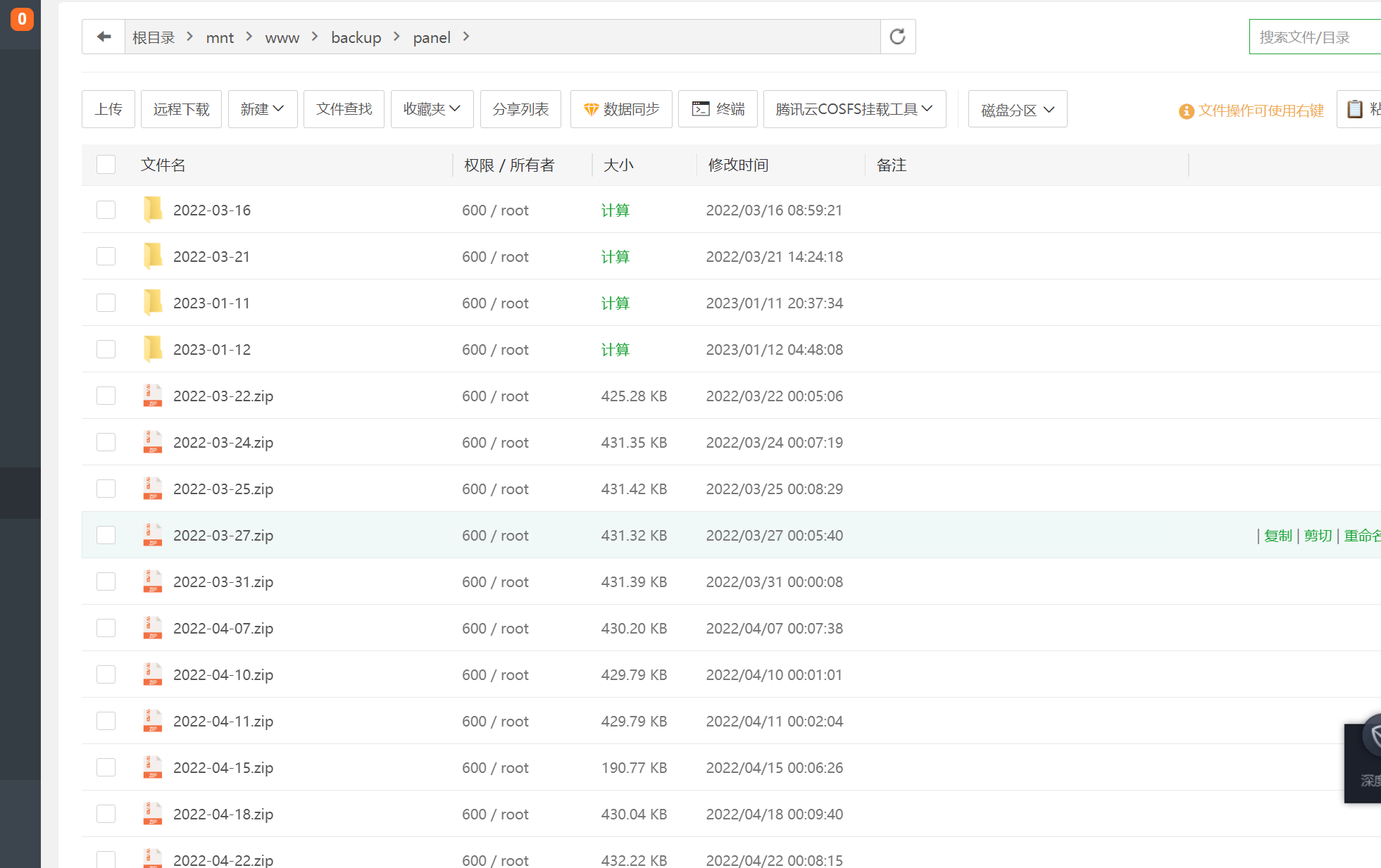Expand the 收藏夹 dropdown
Image resolution: width=1381 pixels, height=868 pixels.
tap(432, 109)
